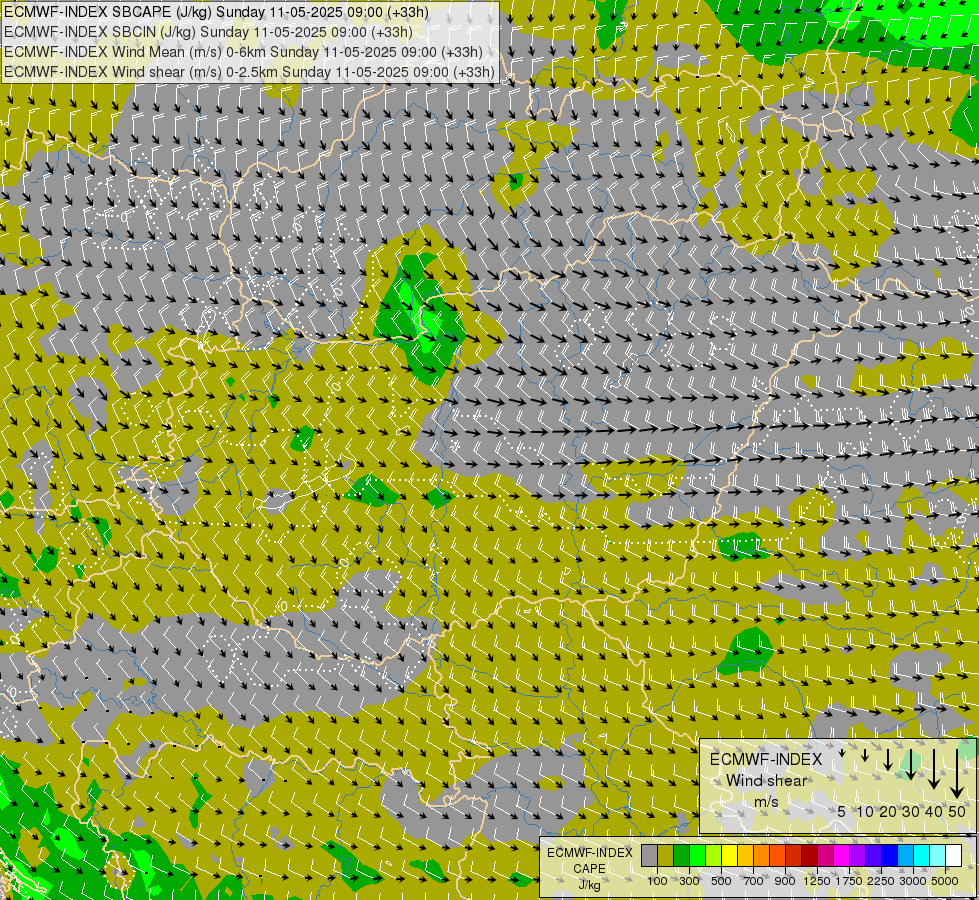The image size is (979, 900).
Task: Click the 5000 label on the CAPE scale
Action: 945,881
